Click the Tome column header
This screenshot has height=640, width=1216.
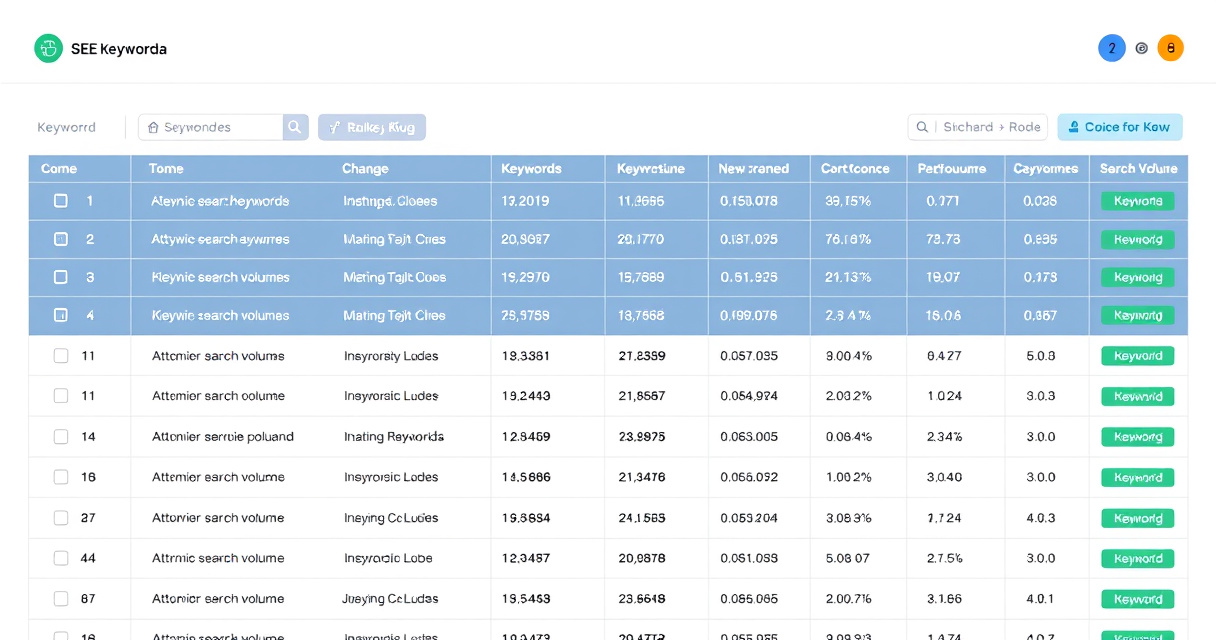tap(166, 169)
